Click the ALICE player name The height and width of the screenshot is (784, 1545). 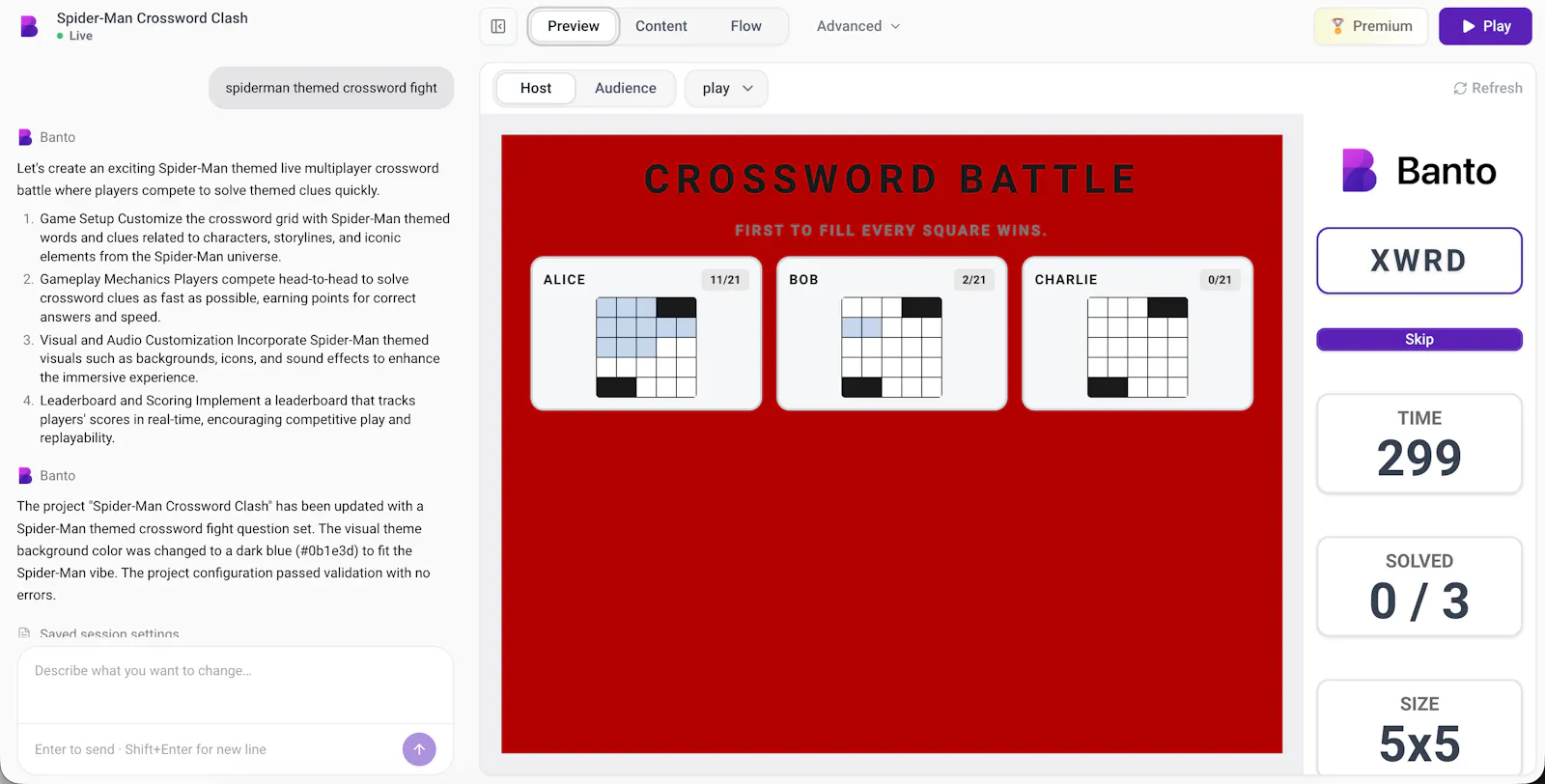click(x=564, y=280)
